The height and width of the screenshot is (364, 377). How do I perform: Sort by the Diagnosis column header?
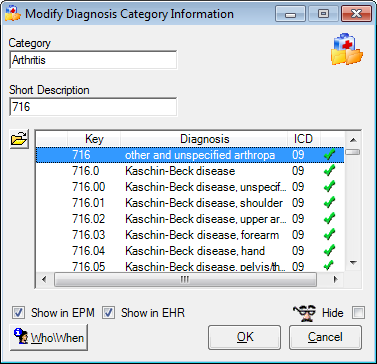point(204,139)
